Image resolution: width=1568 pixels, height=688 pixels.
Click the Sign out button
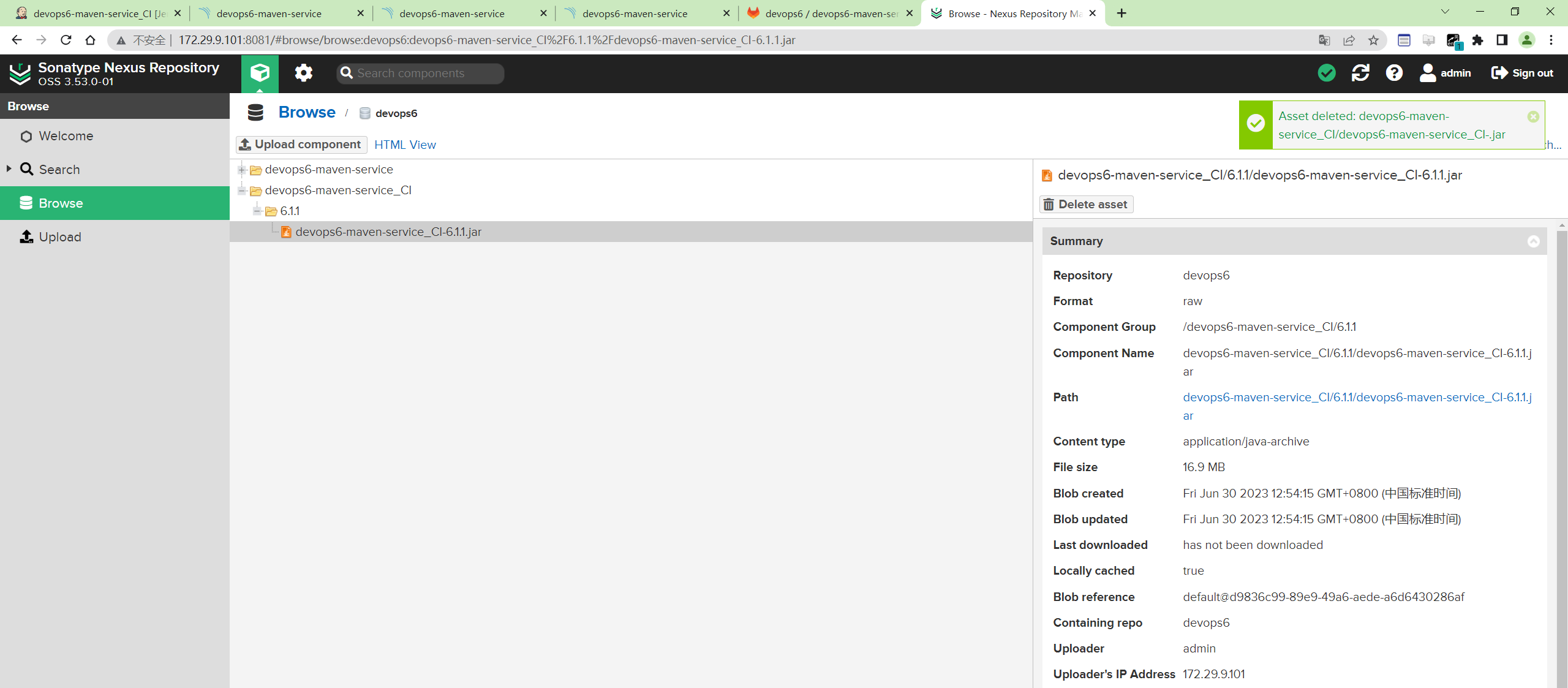(1522, 73)
